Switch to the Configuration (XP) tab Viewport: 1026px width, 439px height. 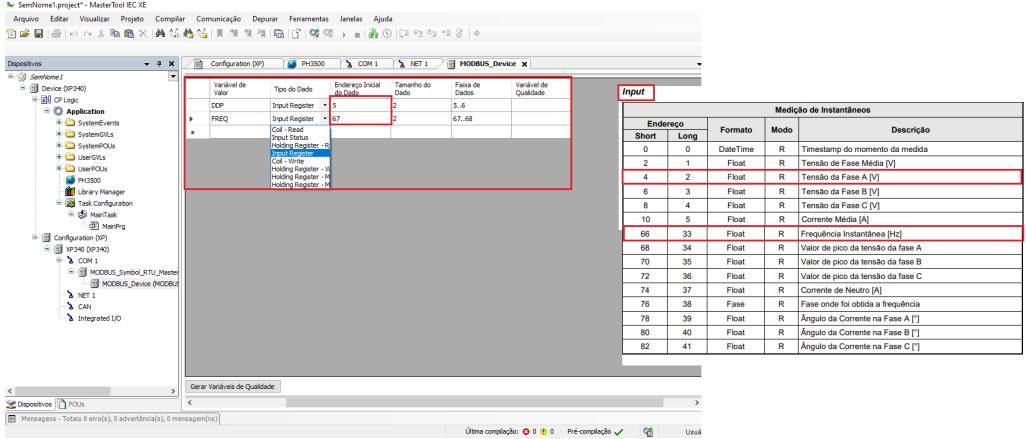[236, 64]
